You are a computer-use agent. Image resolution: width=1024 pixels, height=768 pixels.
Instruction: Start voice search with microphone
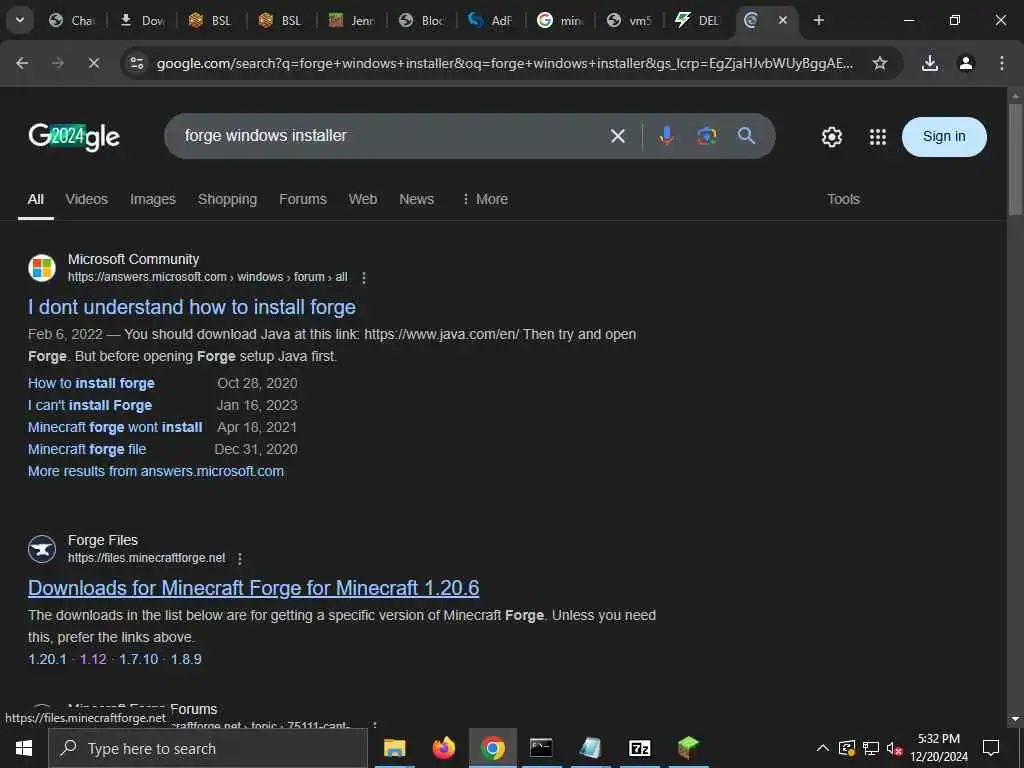tap(666, 136)
